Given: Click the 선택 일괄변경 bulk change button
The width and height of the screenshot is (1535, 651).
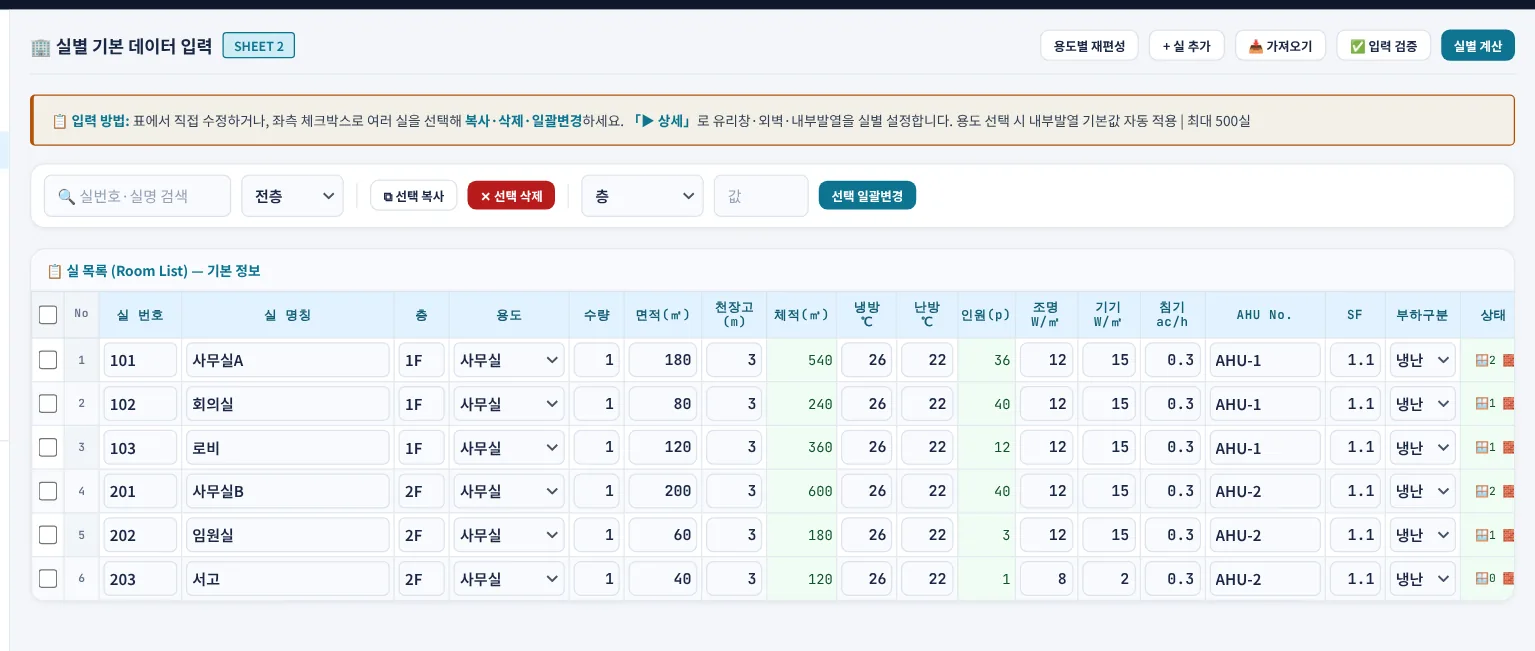Looking at the screenshot, I should click(x=867, y=196).
